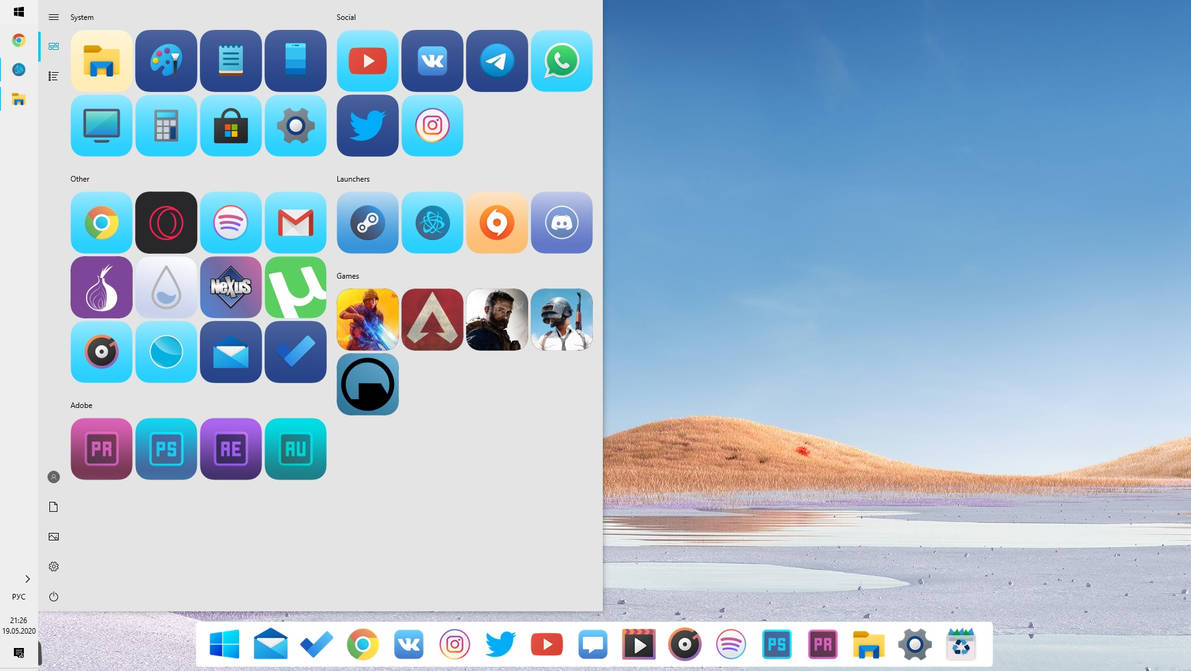Select the Adobe group heading

(81, 405)
